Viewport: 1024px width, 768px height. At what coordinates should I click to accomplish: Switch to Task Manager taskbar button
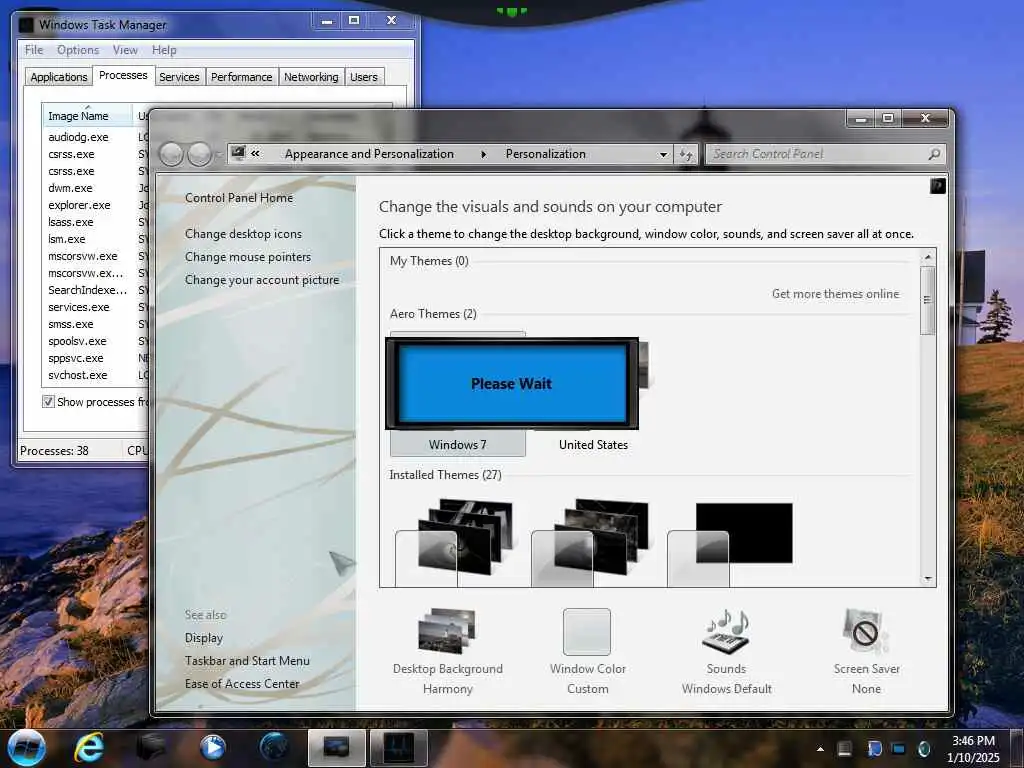398,748
